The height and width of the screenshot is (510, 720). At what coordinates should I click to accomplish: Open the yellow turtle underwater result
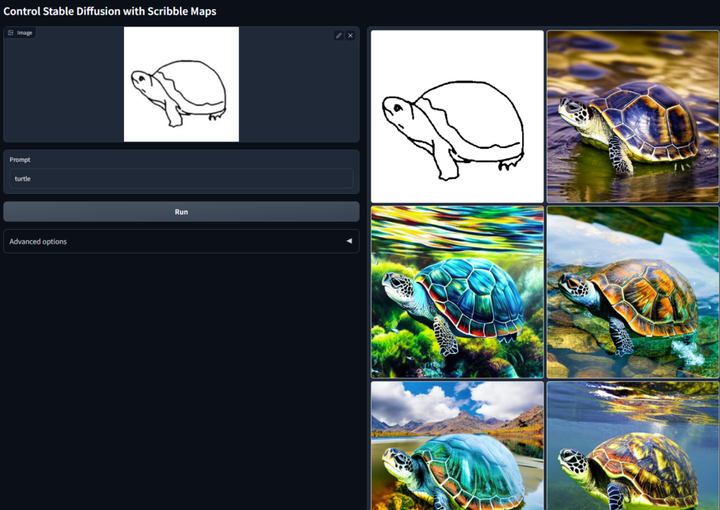633,446
